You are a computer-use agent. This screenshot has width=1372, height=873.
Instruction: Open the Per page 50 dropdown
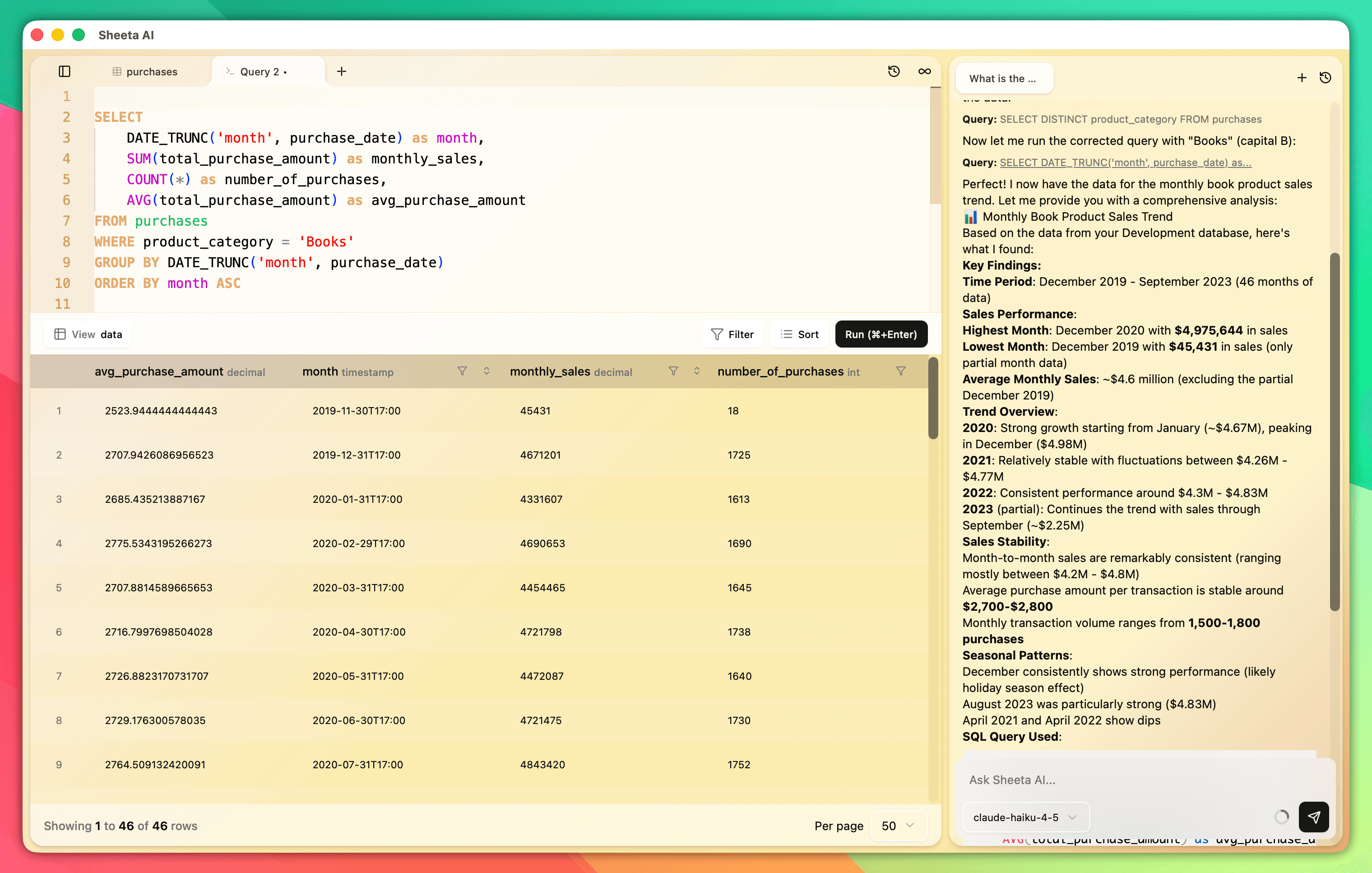coord(897,826)
